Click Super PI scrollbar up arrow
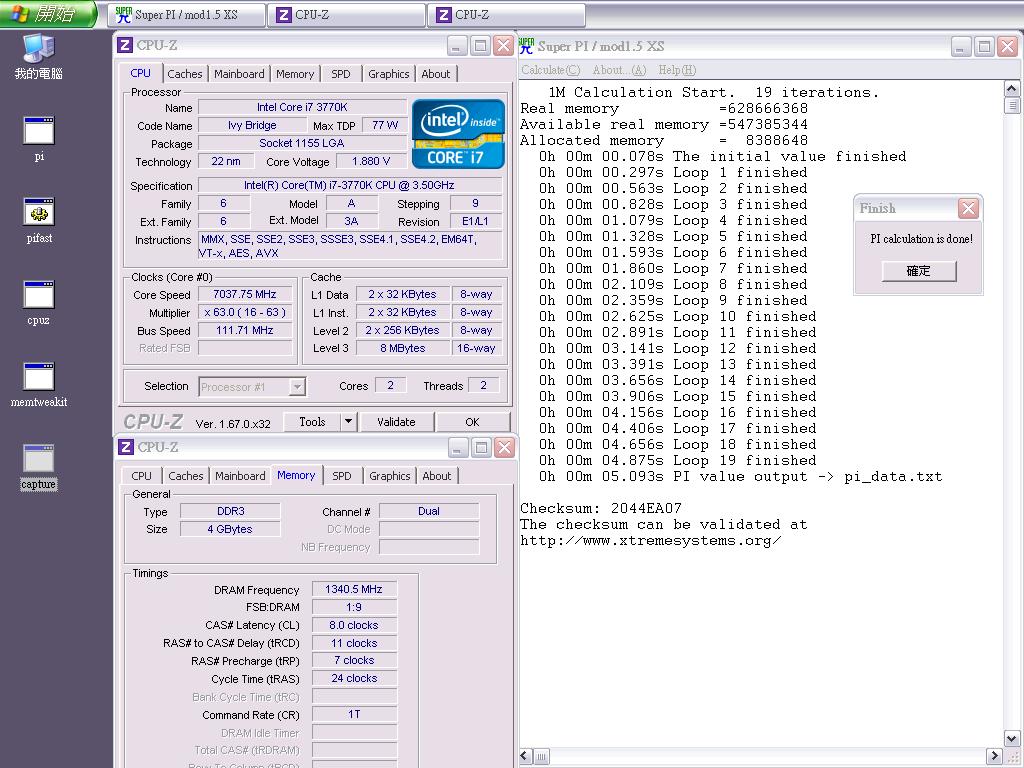1024x768 pixels. [1012, 89]
